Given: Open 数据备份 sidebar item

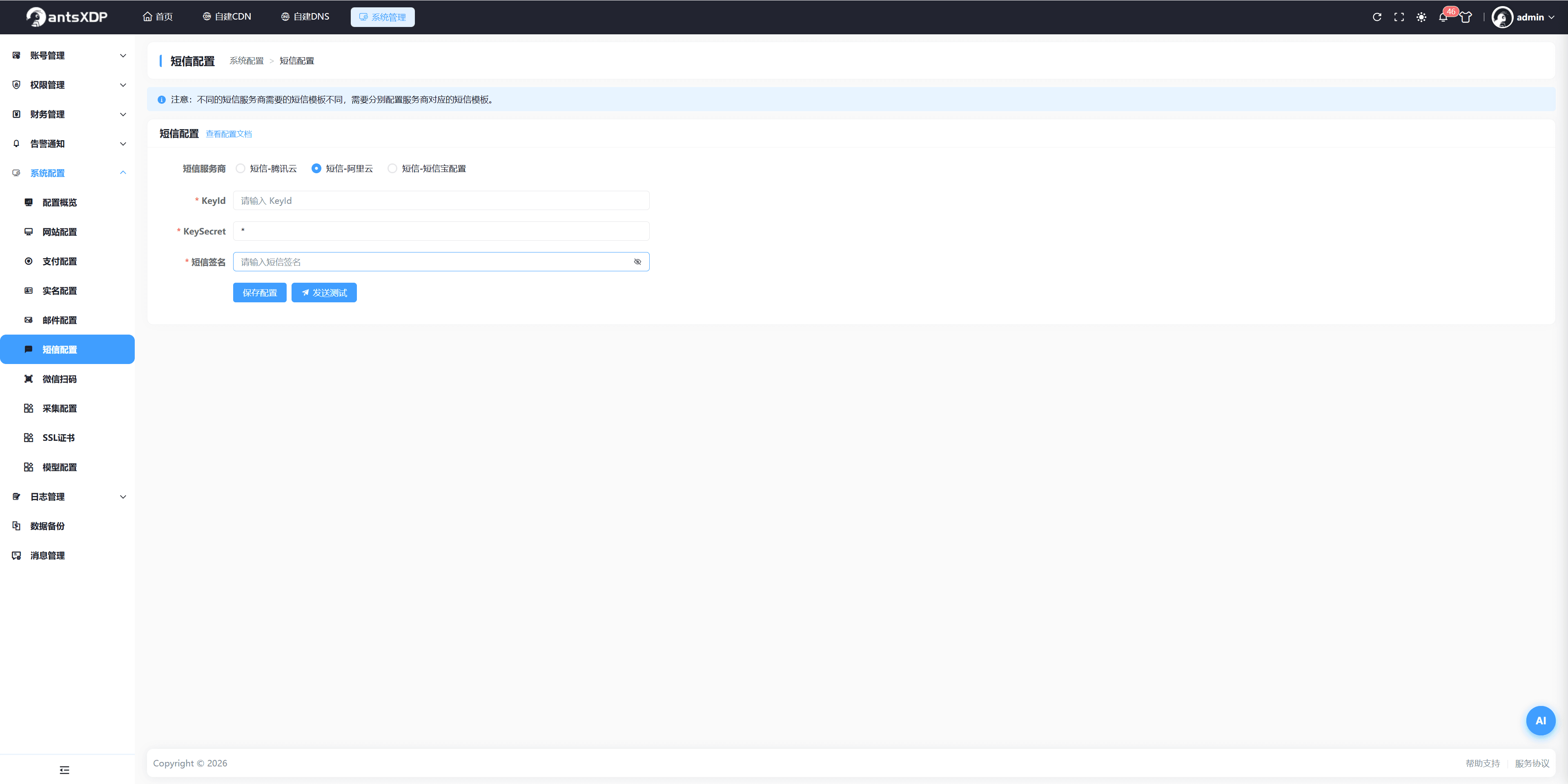Looking at the screenshot, I should click(x=67, y=526).
